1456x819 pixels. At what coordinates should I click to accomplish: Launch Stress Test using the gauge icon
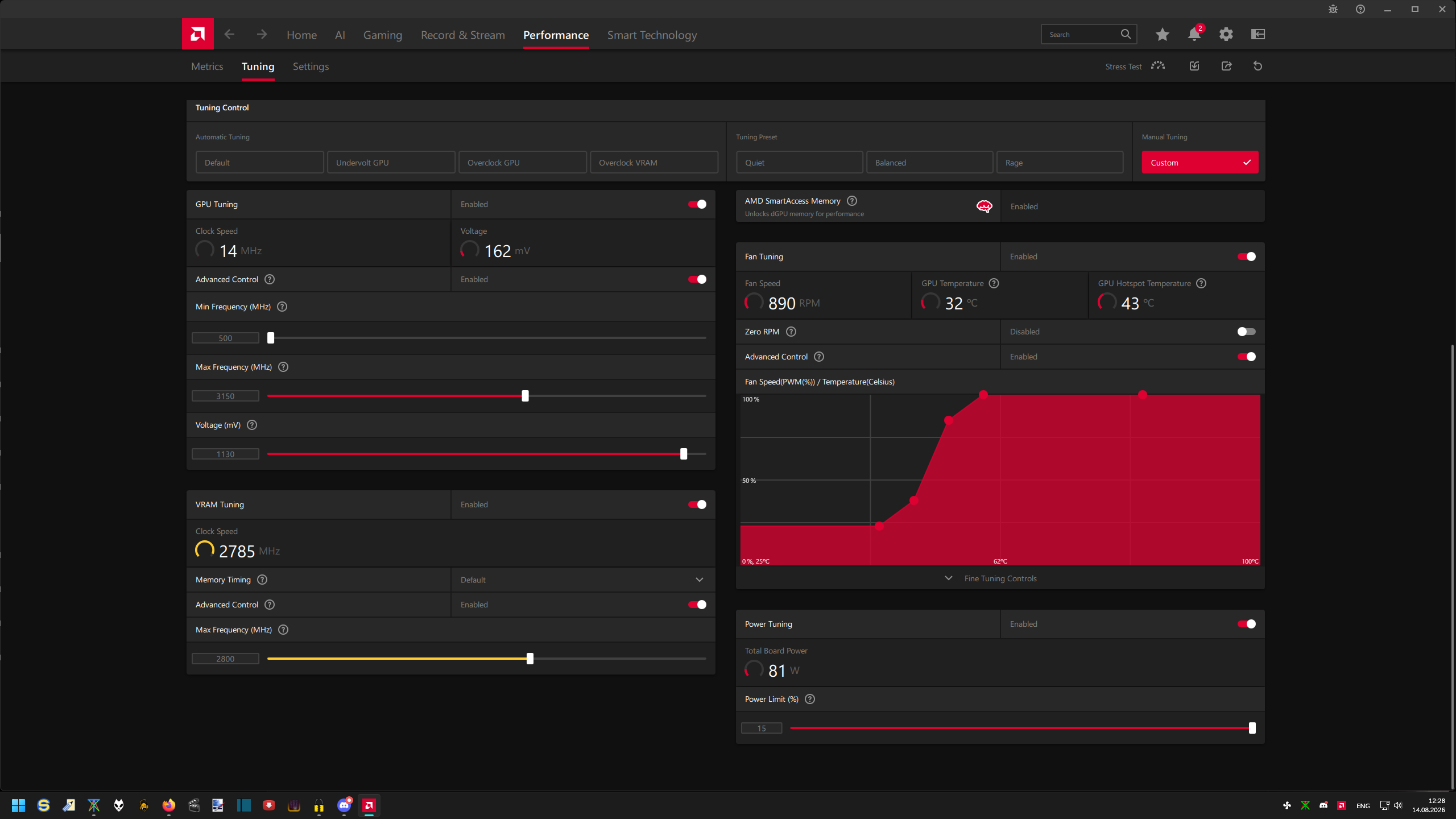click(1158, 66)
